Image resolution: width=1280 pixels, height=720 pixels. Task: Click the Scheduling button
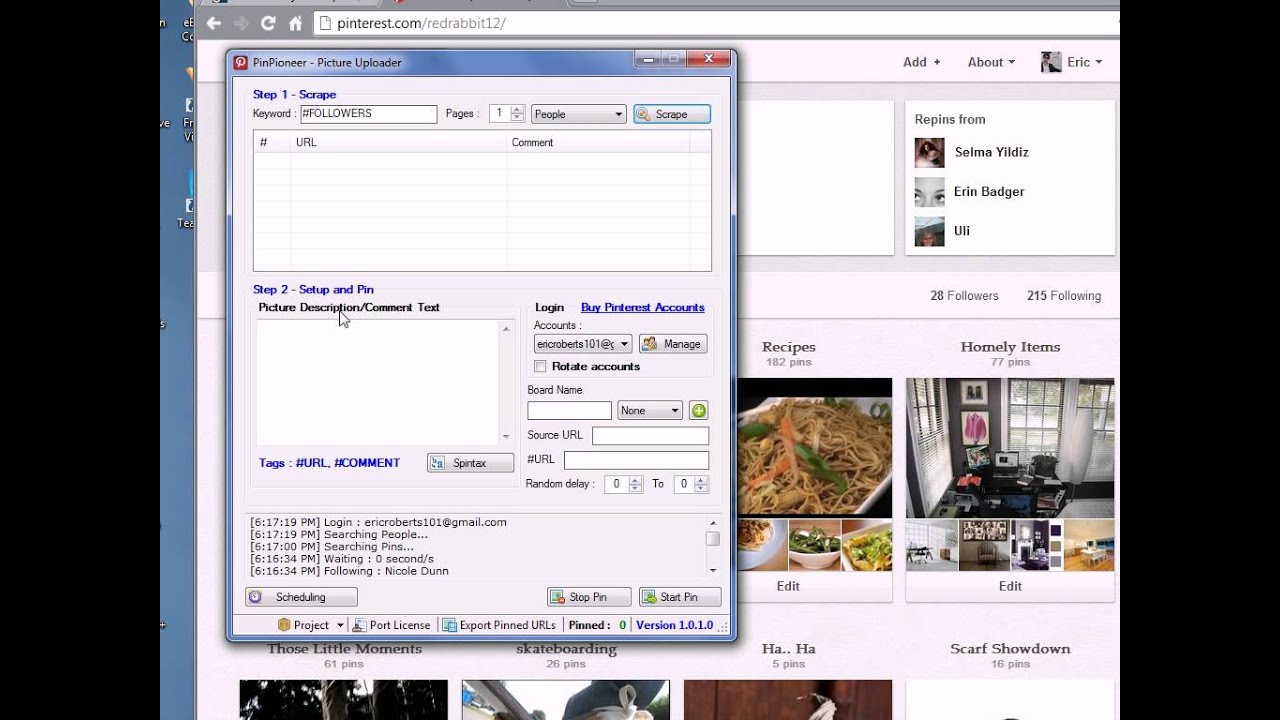[301, 597]
